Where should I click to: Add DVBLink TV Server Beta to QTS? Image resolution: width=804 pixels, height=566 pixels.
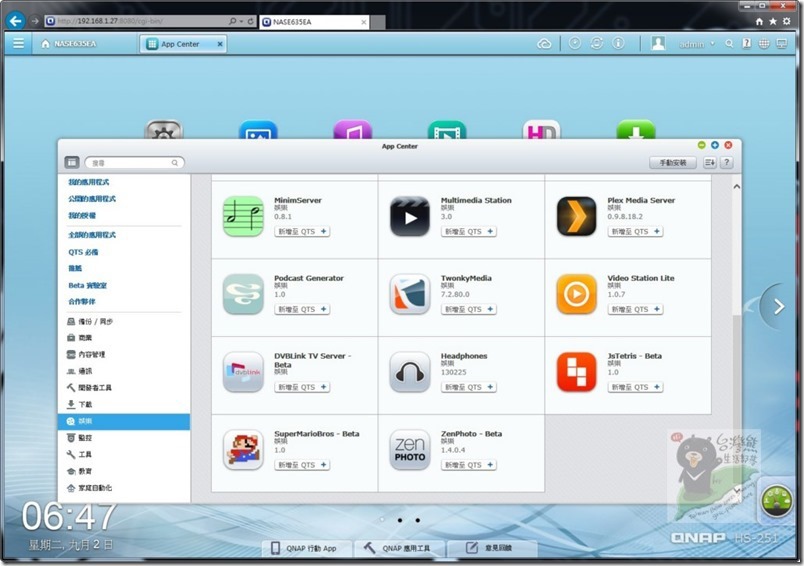[302, 388]
